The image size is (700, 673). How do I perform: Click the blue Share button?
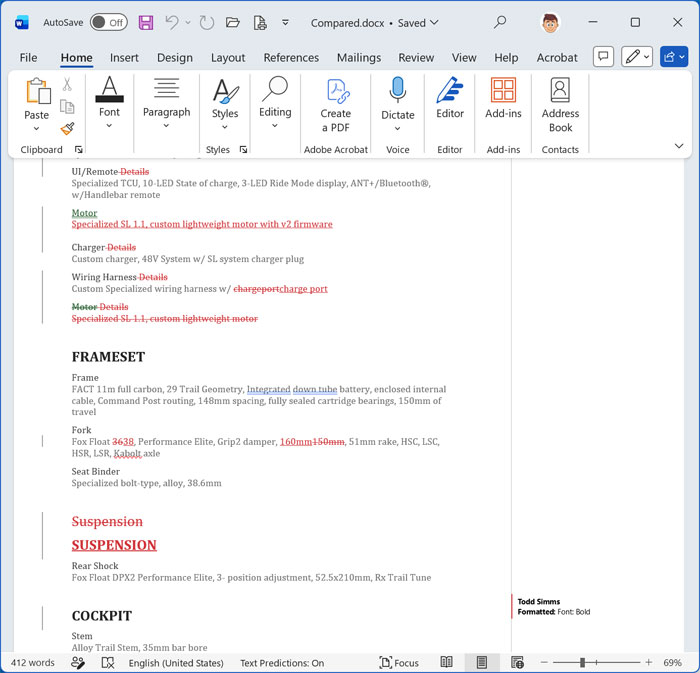pyautogui.click(x=674, y=57)
